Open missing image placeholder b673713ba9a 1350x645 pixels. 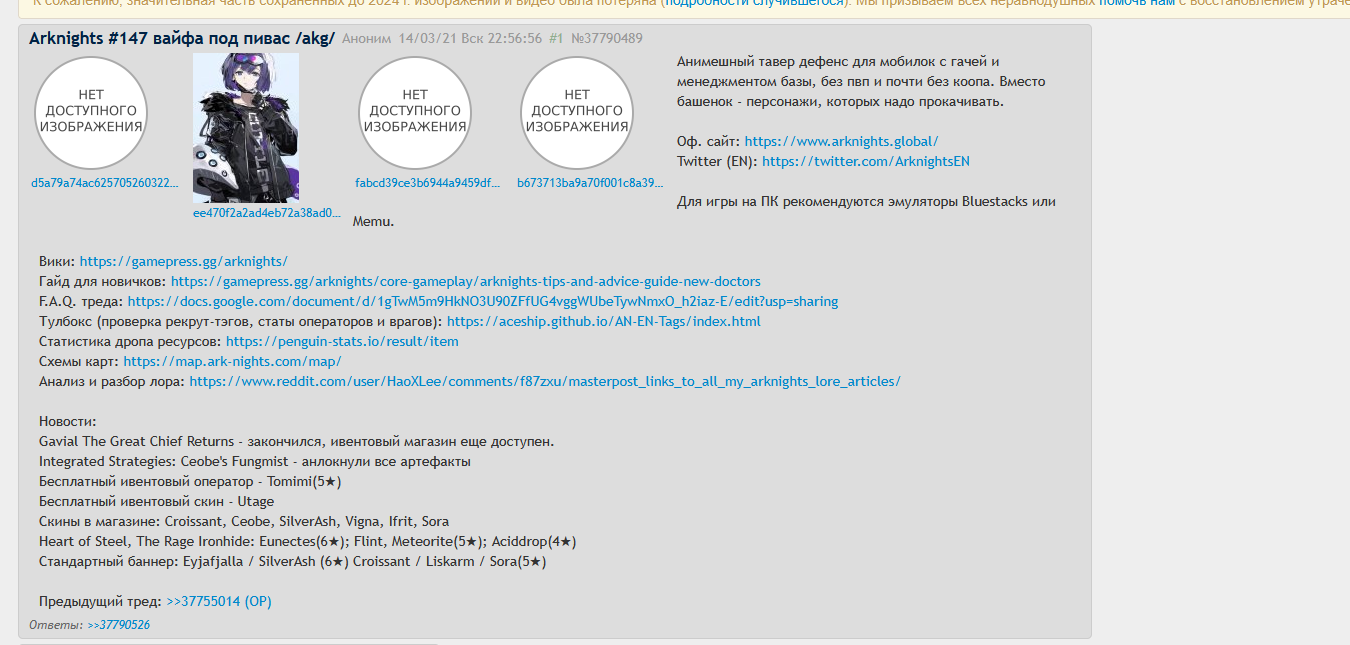(x=577, y=112)
